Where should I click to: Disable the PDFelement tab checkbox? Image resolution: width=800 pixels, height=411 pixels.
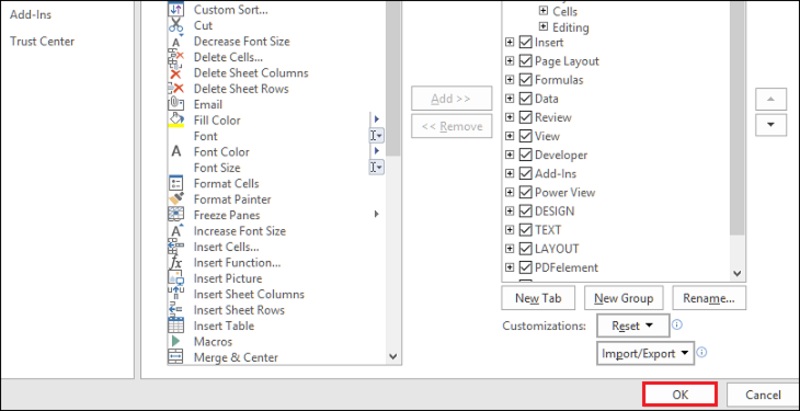(525, 267)
